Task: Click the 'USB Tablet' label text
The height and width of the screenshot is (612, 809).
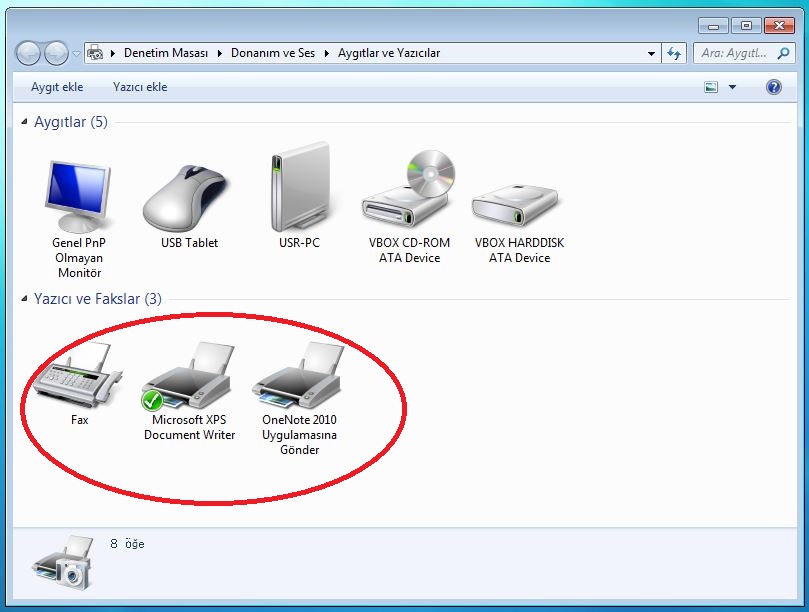Action: coord(189,243)
